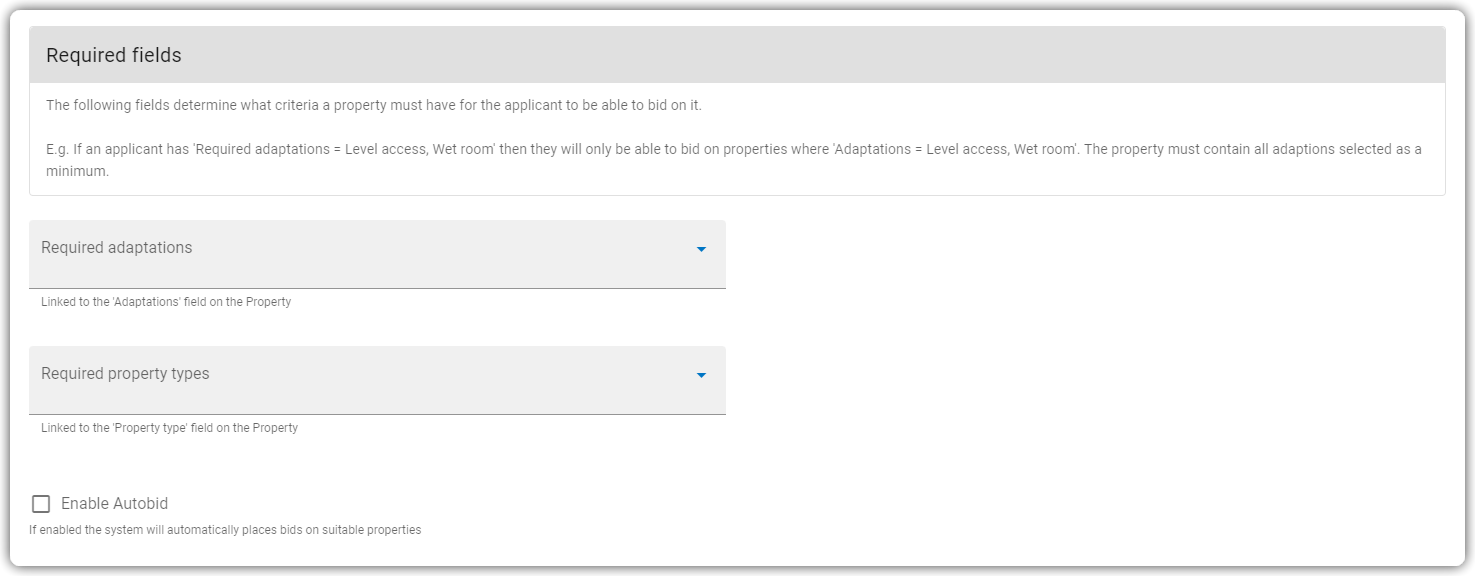Screen dimensions: 1475x576
Task: Click the Required adaptations dropdown arrow
Action: (701, 249)
